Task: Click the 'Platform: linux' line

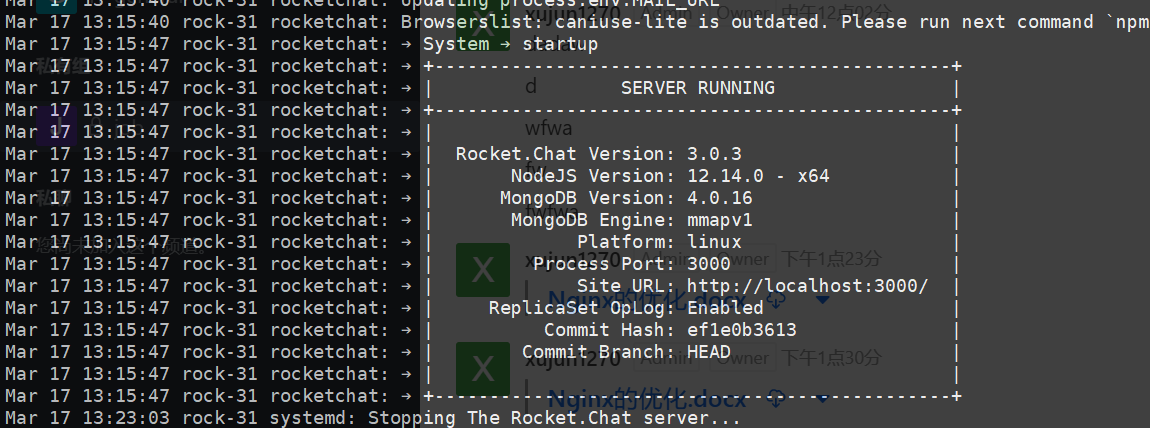Action: [x=659, y=242]
